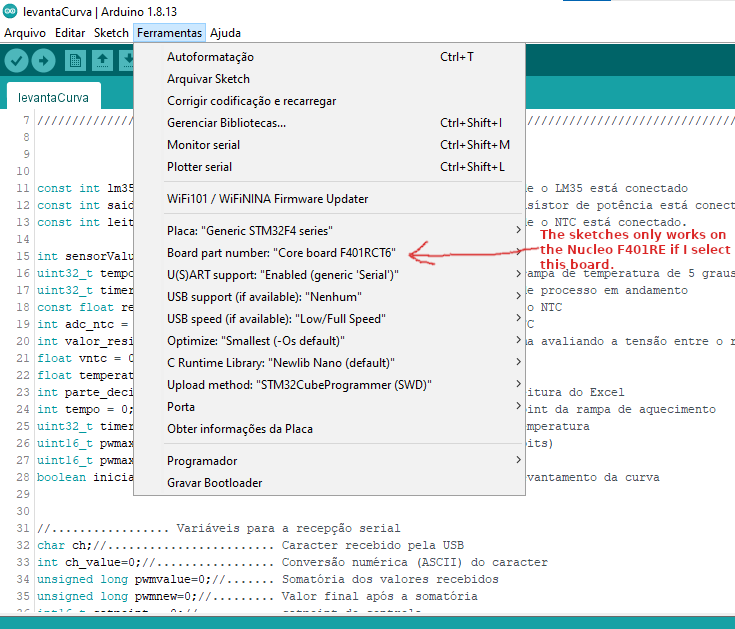
Task: Open the Editar menu
Action: click(70, 33)
